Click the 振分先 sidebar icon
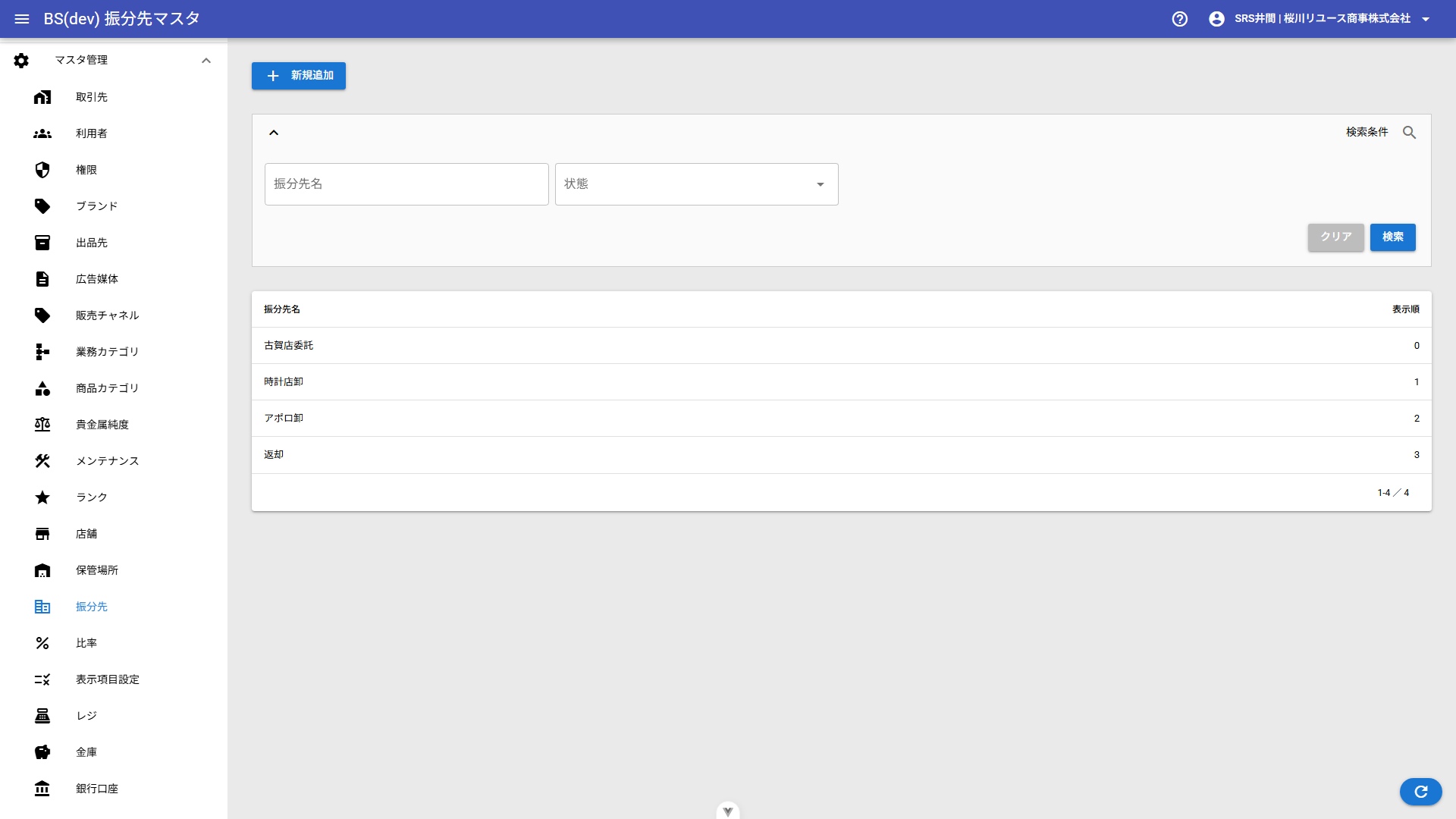 coord(42,607)
